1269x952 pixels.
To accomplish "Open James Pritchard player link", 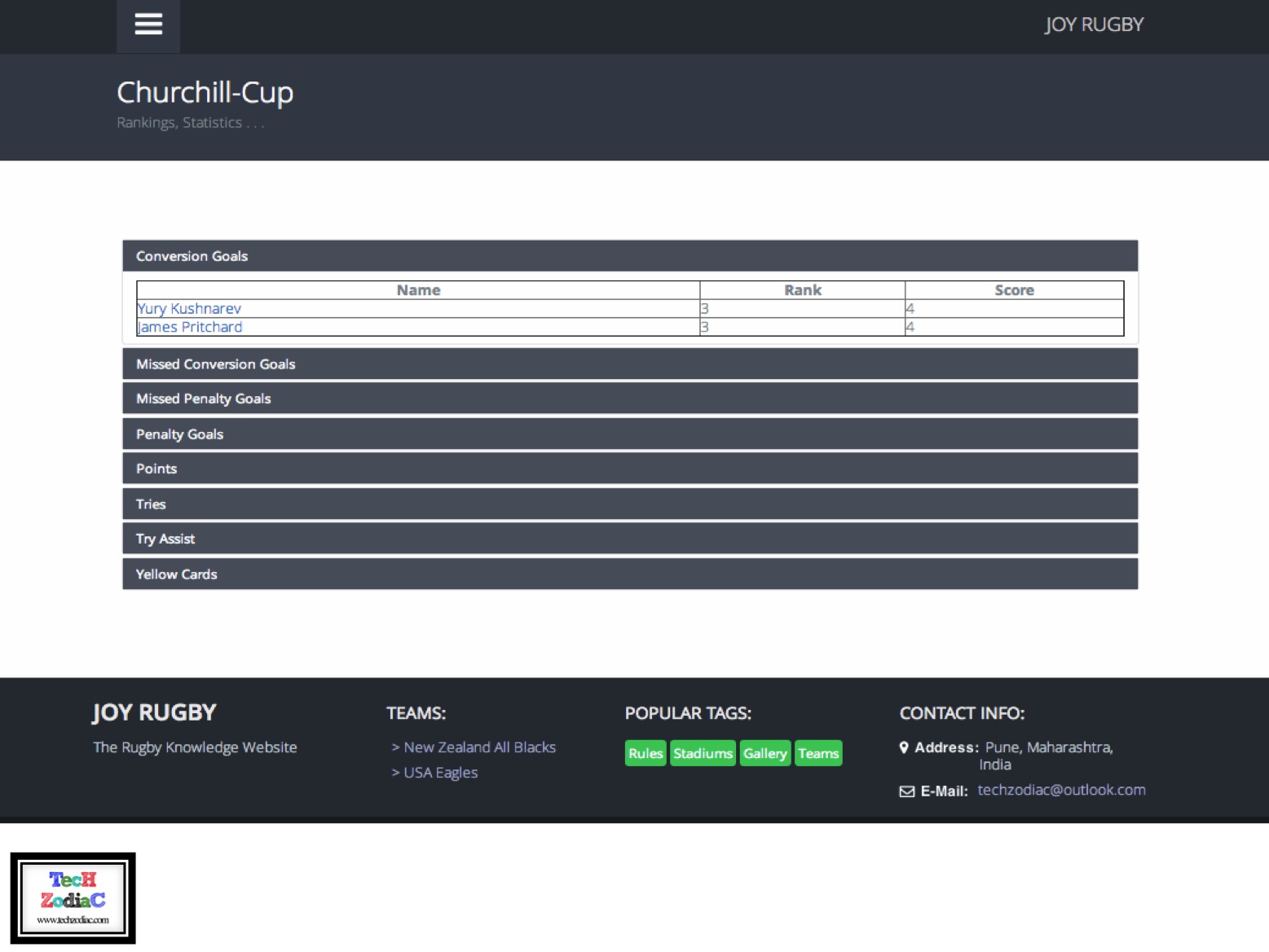I will pos(190,327).
